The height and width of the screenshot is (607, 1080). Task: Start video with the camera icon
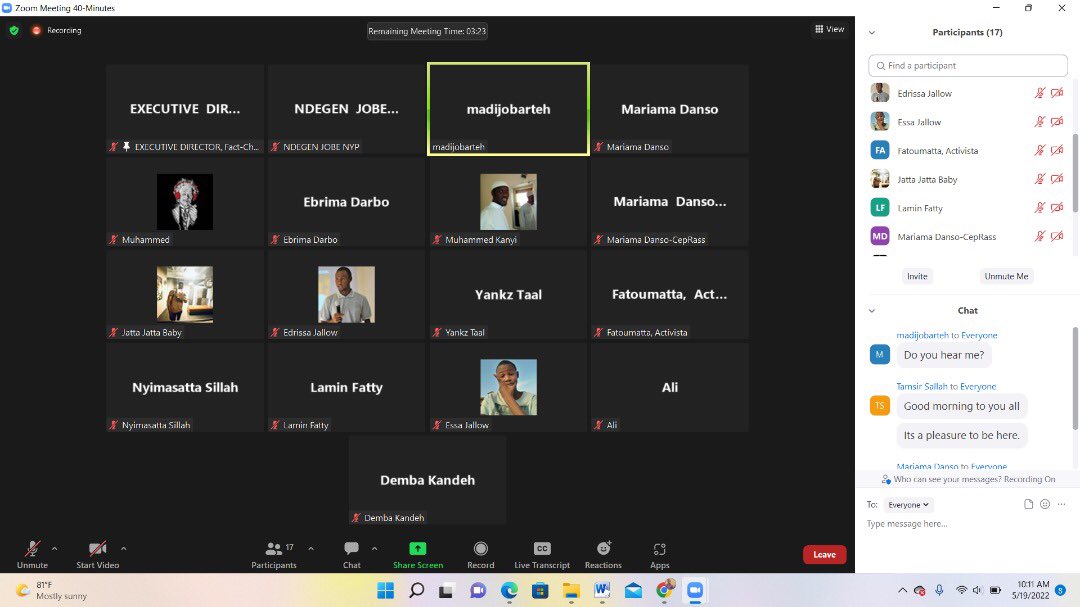(97, 548)
